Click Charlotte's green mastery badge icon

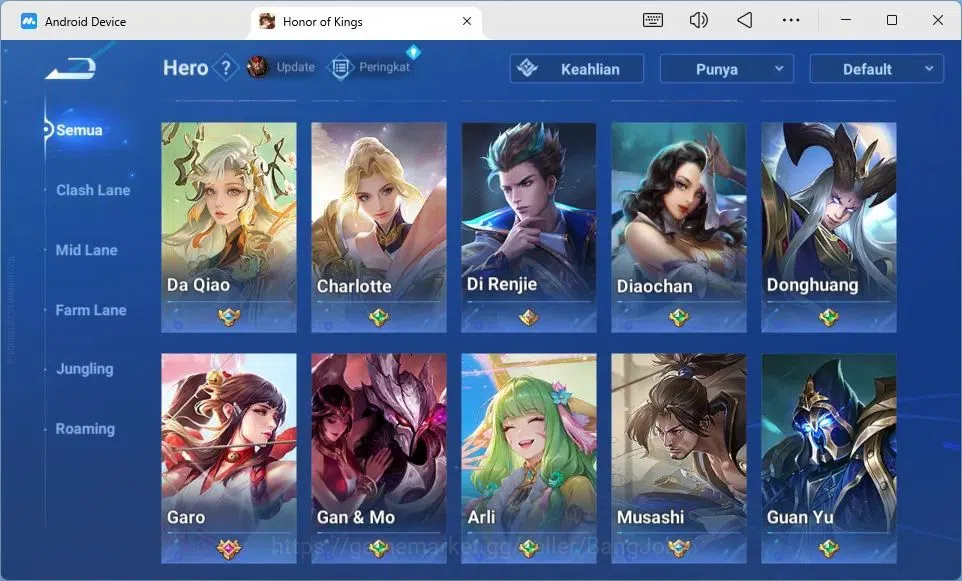click(379, 317)
